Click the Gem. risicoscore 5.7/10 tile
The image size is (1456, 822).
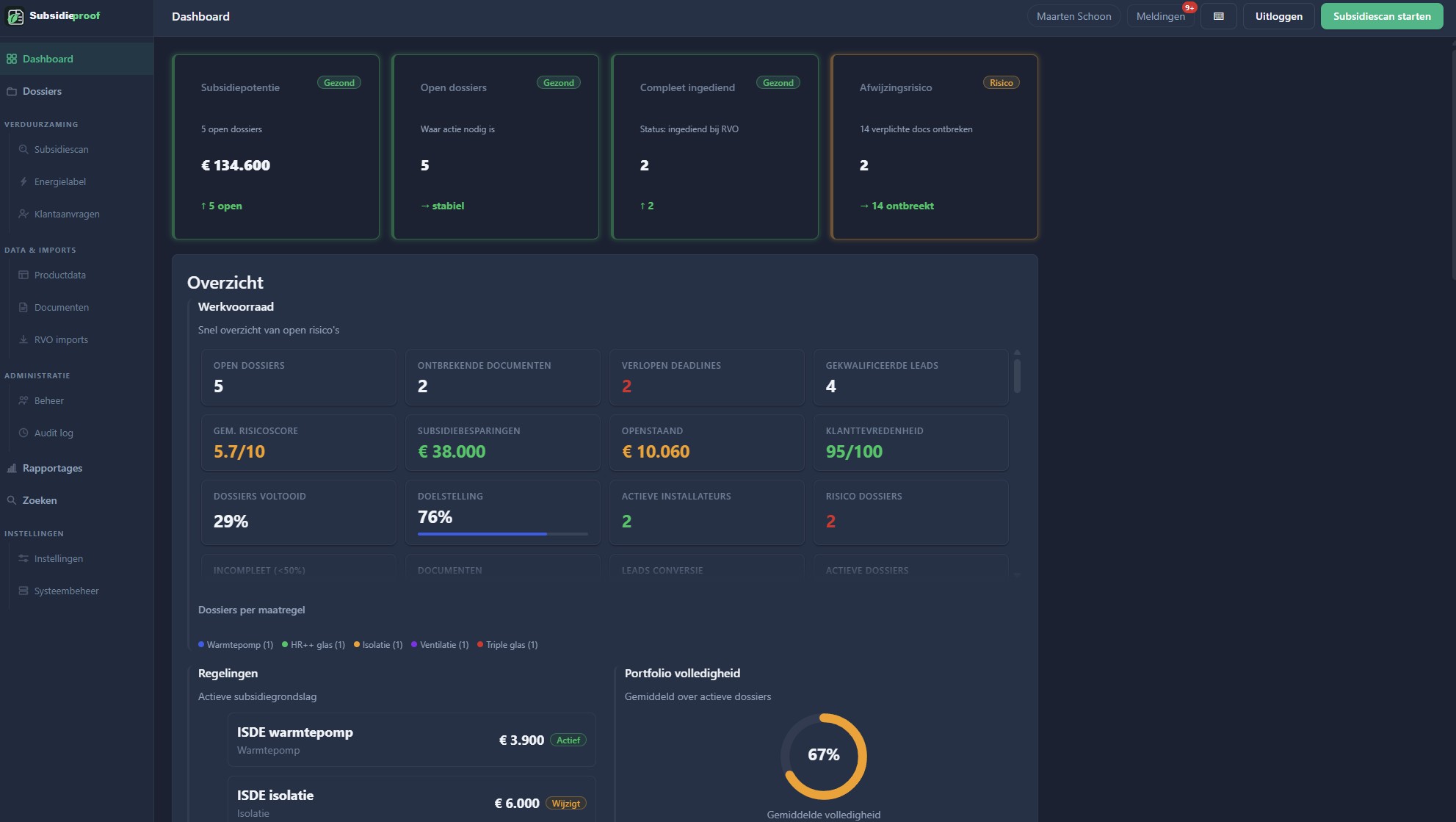[299, 442]
